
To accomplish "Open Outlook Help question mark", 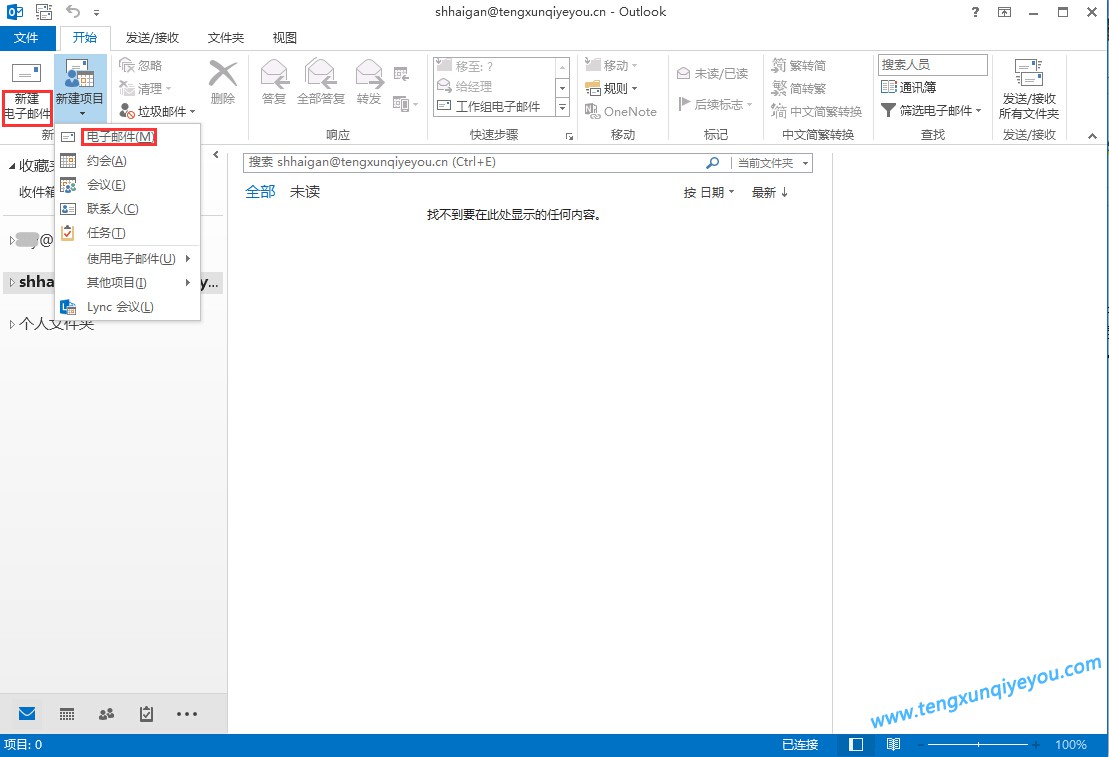I will point(975,12).
